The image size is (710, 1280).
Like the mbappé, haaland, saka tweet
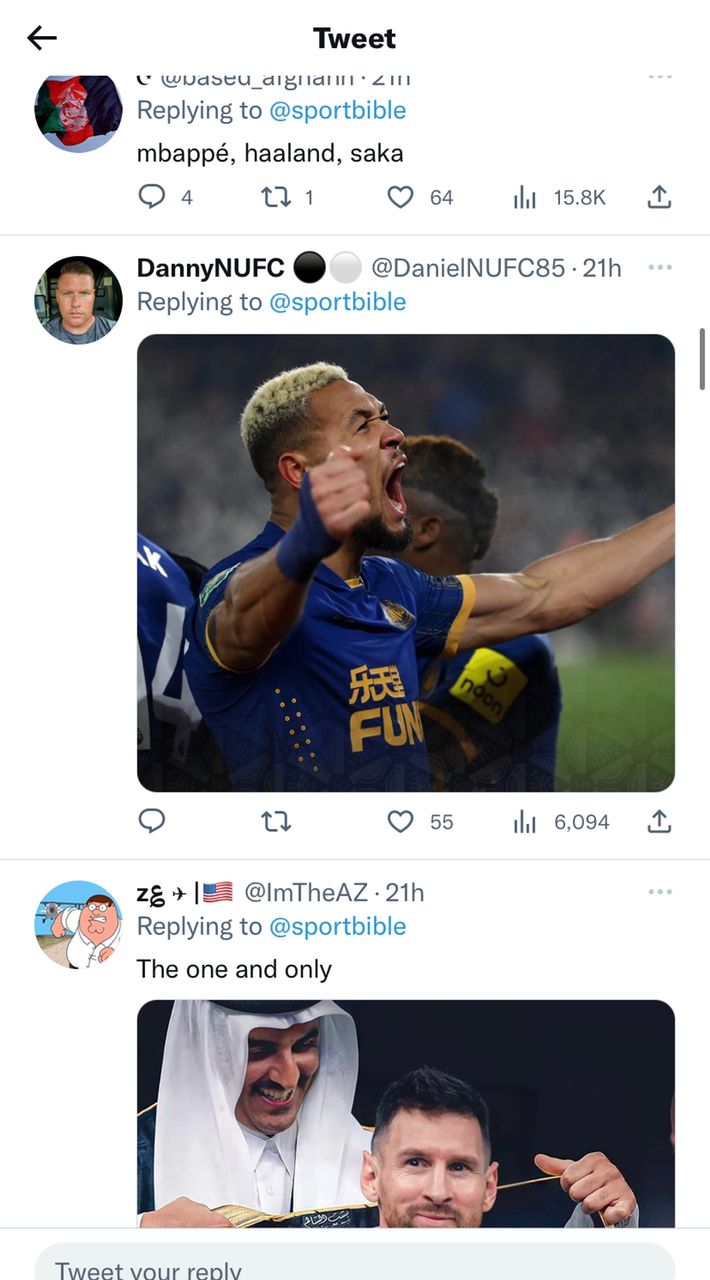tap(400, 197)
